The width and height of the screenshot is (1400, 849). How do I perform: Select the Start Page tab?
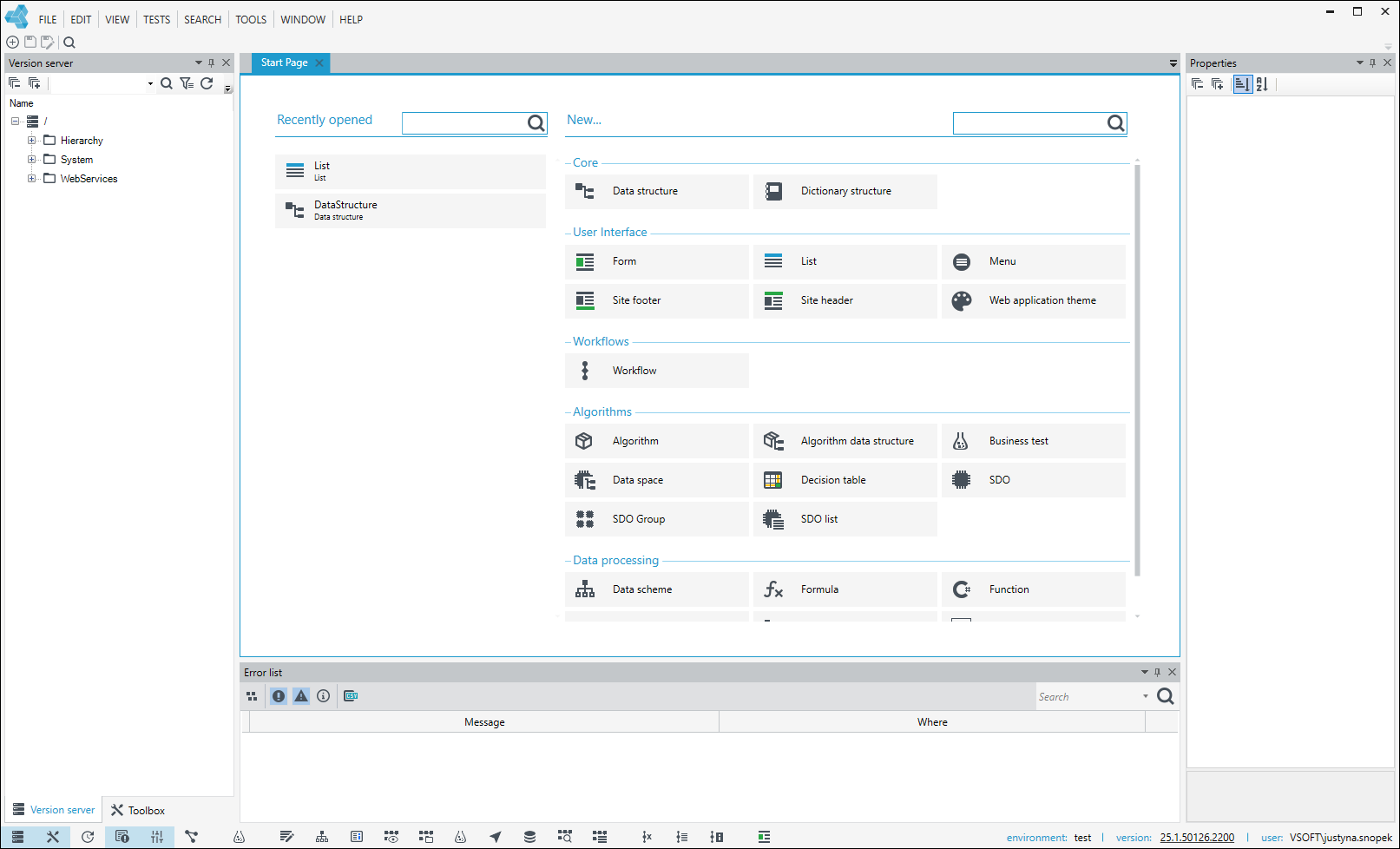pyautogui.click(x=285, y=63)
